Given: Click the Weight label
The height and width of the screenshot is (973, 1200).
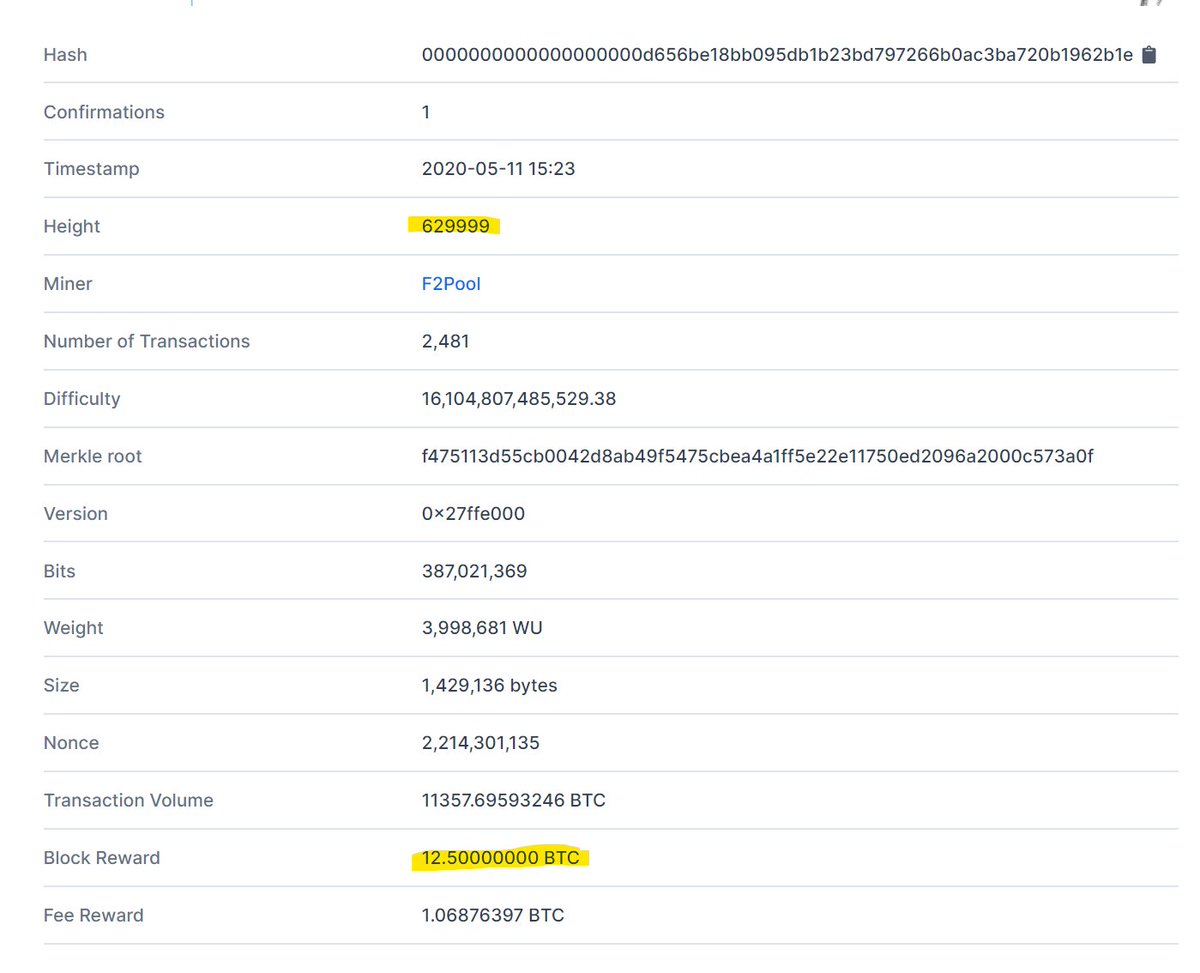Looking at the screenshot, I should point(74,628).
